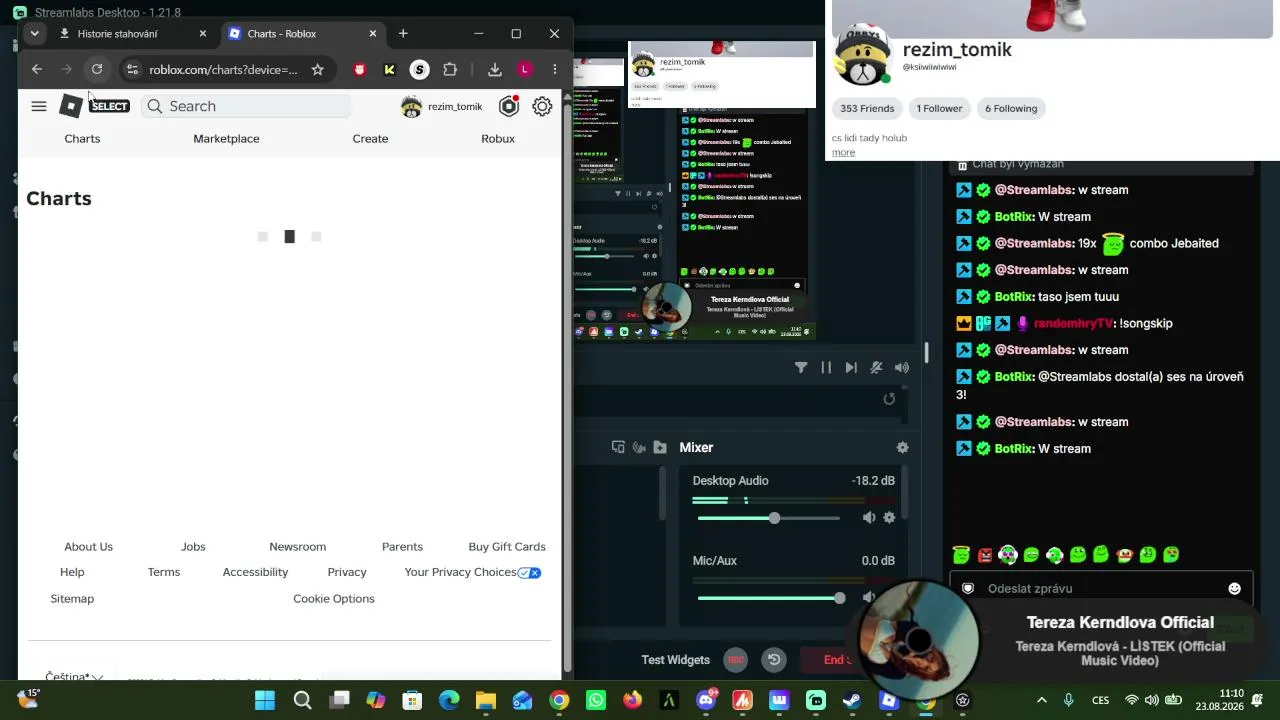The image size is (1280, 720).
Task: Click the rezim_tomik avatar in Roblox header
Action: tap(411, 106)
